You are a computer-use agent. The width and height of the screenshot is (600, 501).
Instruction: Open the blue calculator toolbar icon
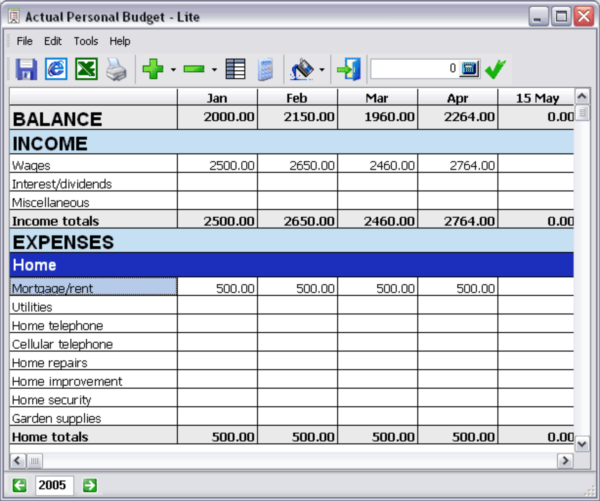click(x=266, y=69)
